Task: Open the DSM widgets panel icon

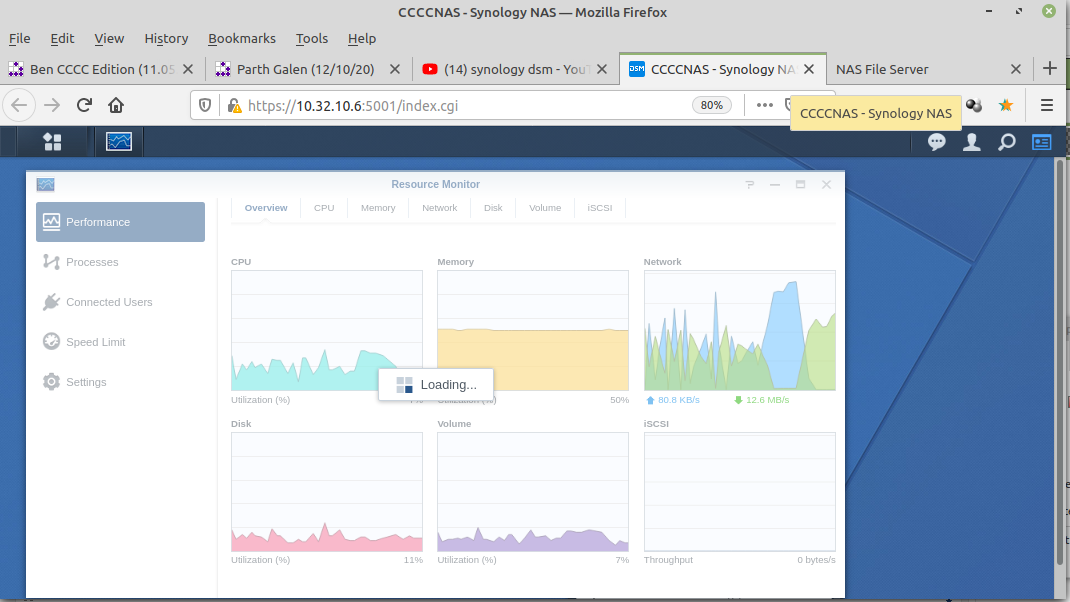Action: [x=1042, y=142]
